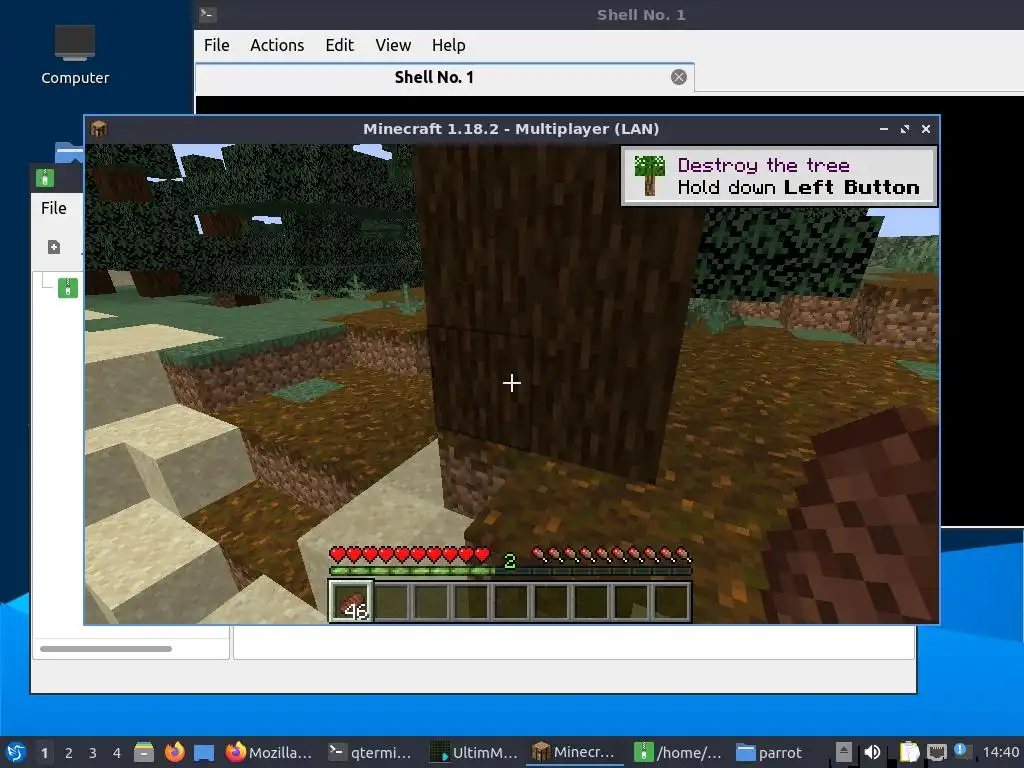Open Edit menu in the terminal
This screenshot has width=1024, height=768.
(339, 45)
